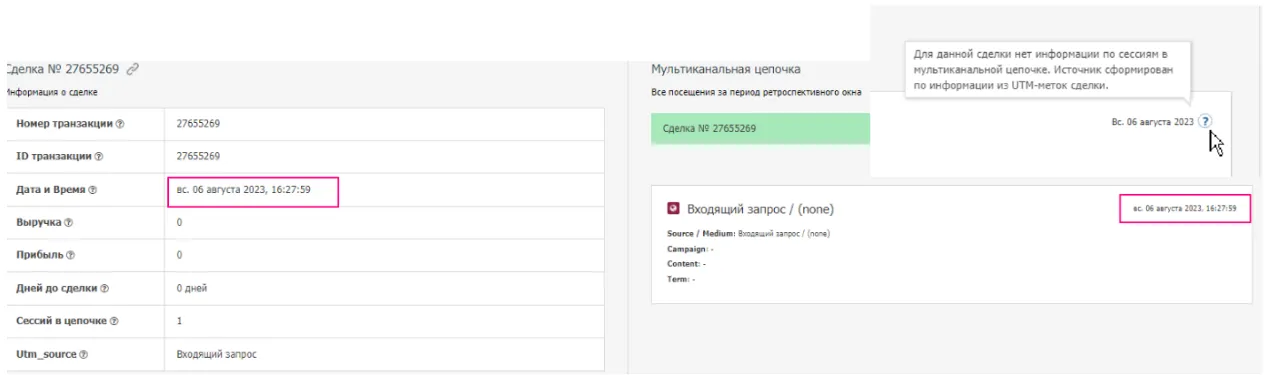The height and width of the screenshot is (375, 1265).
Task: Click the date value вс. 06 августа 2023, 16:27:59 in table
Action: click(243, 190)
